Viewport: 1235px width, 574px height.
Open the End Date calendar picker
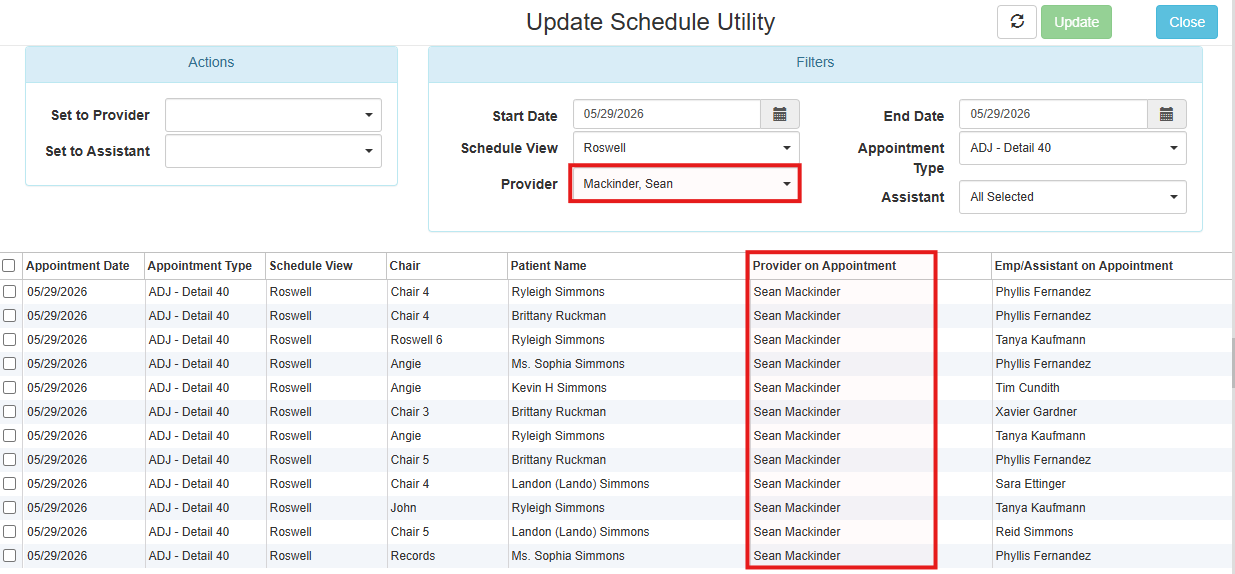(1166, 114)
